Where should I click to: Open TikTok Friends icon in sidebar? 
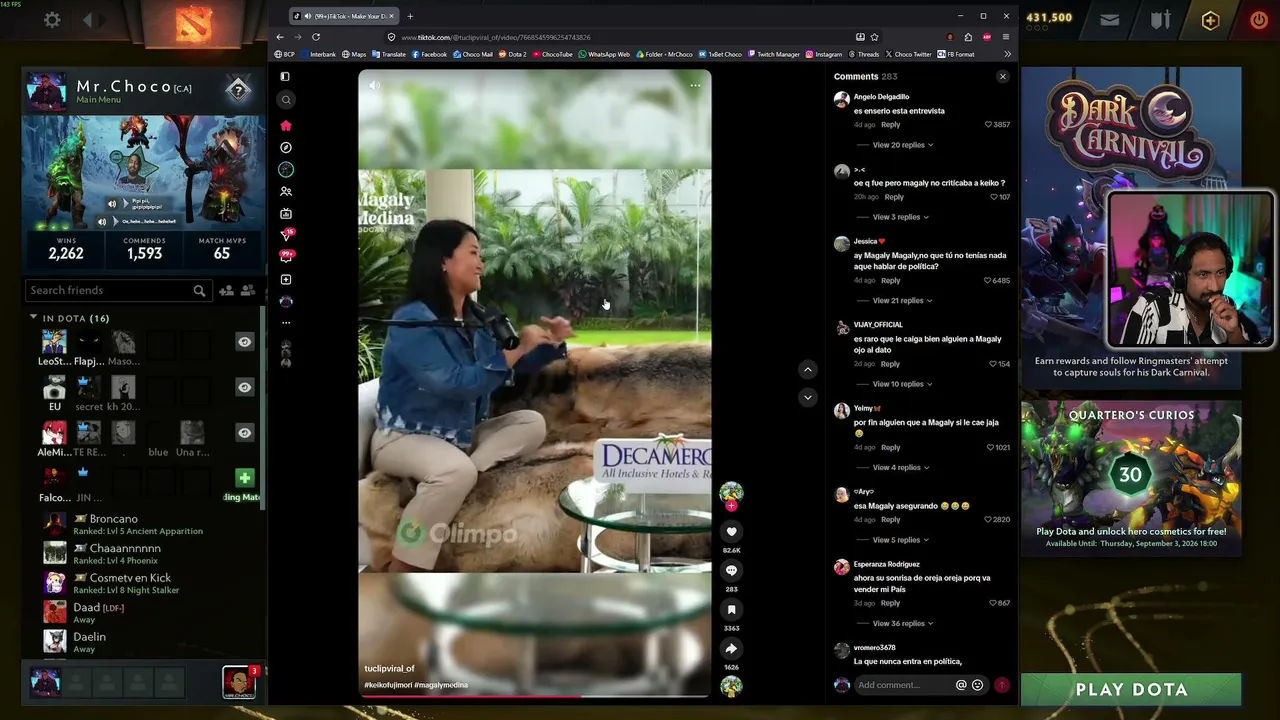(x=286, y=191)
